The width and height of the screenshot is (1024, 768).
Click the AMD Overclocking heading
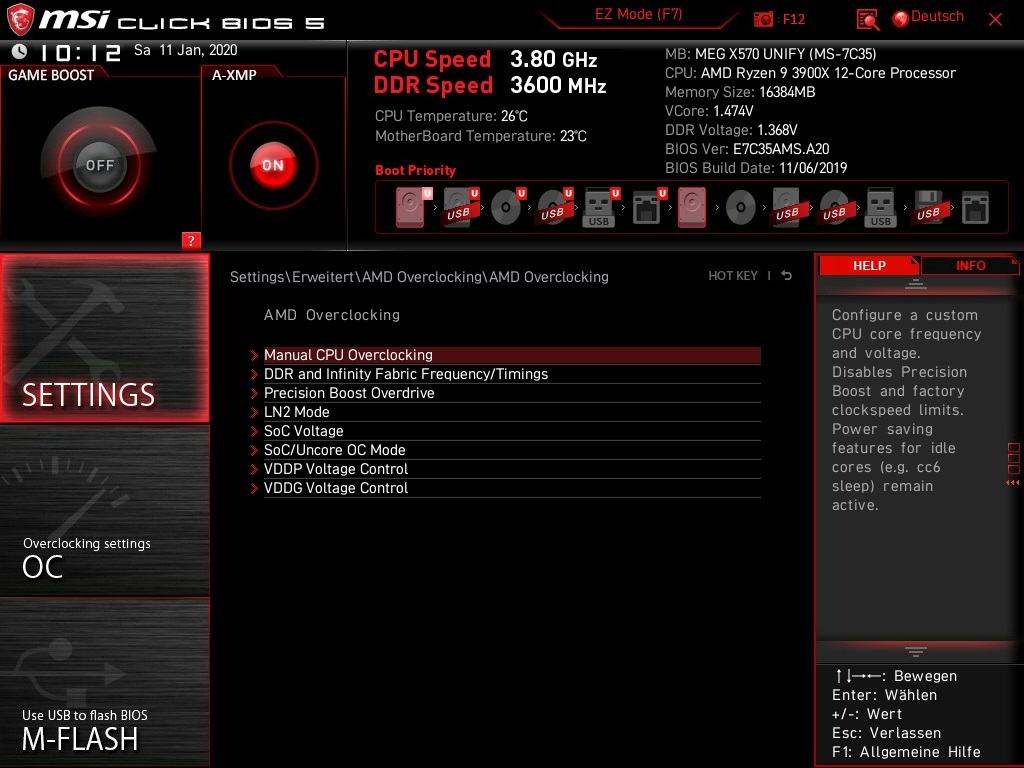pos(332,315)
